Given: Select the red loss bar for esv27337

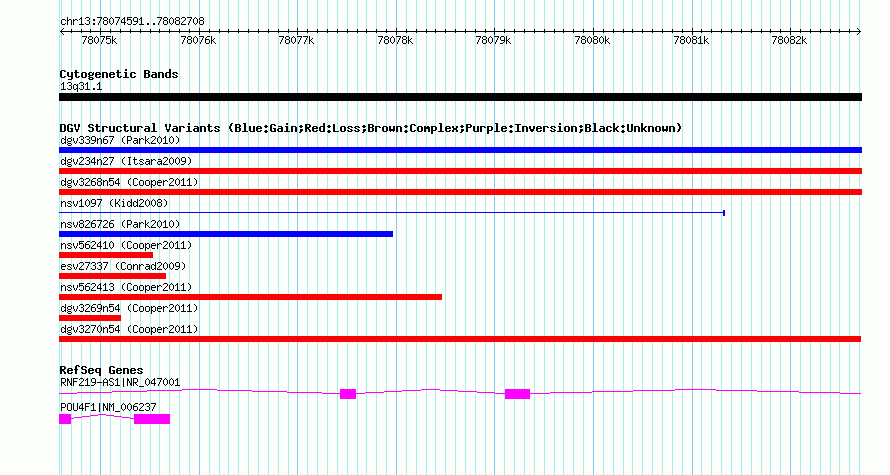Looking at the screenshot, I should [112, 276].
